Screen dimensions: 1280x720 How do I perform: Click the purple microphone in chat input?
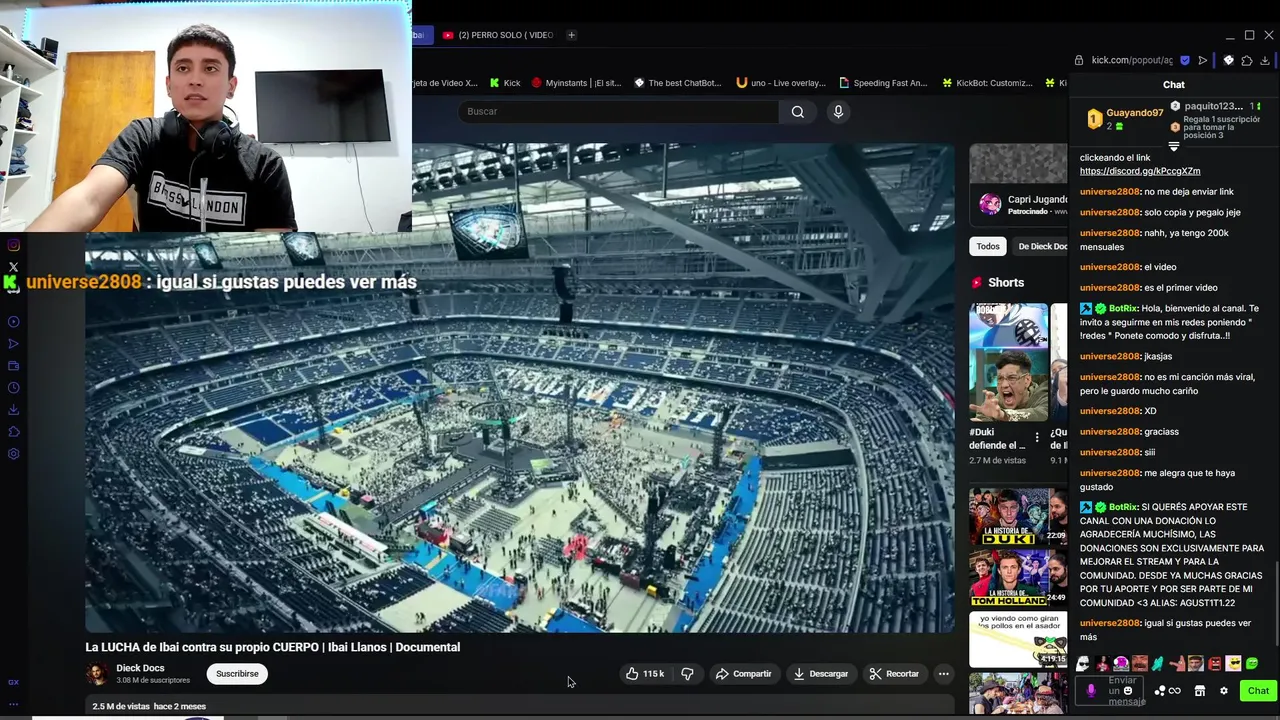coord(1091,690)
